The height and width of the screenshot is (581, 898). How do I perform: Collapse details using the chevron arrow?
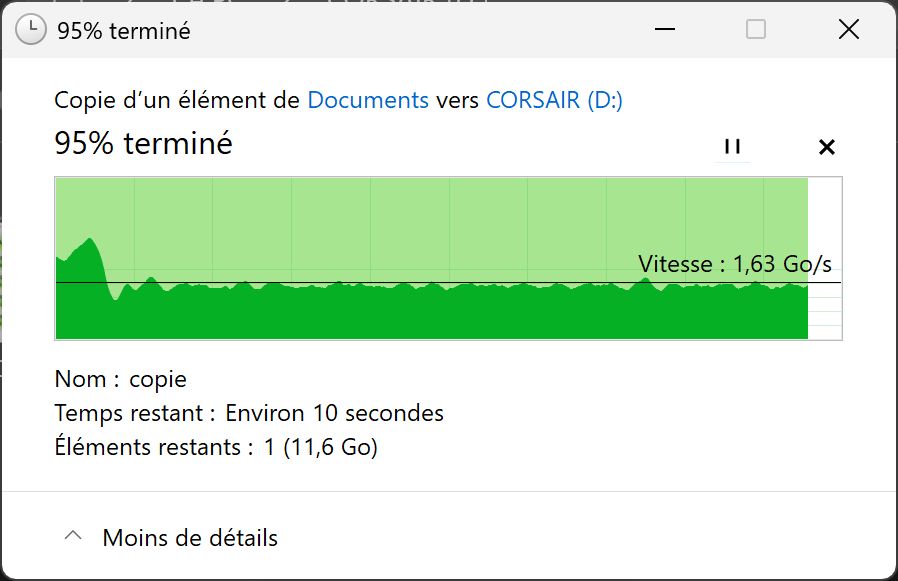pos(72,537)
